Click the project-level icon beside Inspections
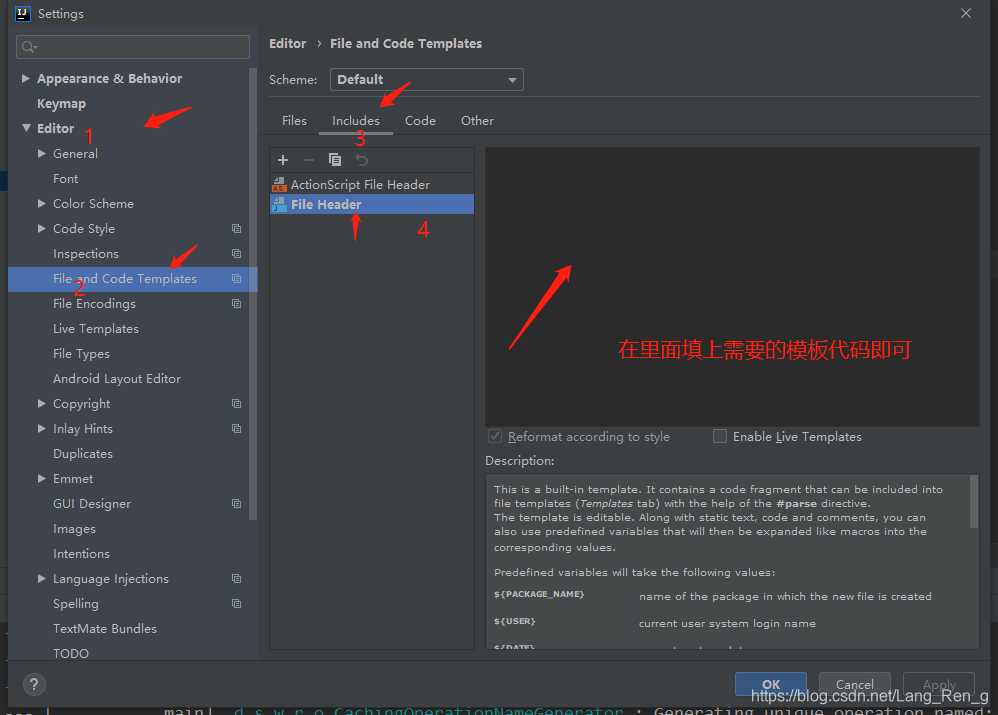This screenshot has height=715, width=998. [x=237, y=253]
